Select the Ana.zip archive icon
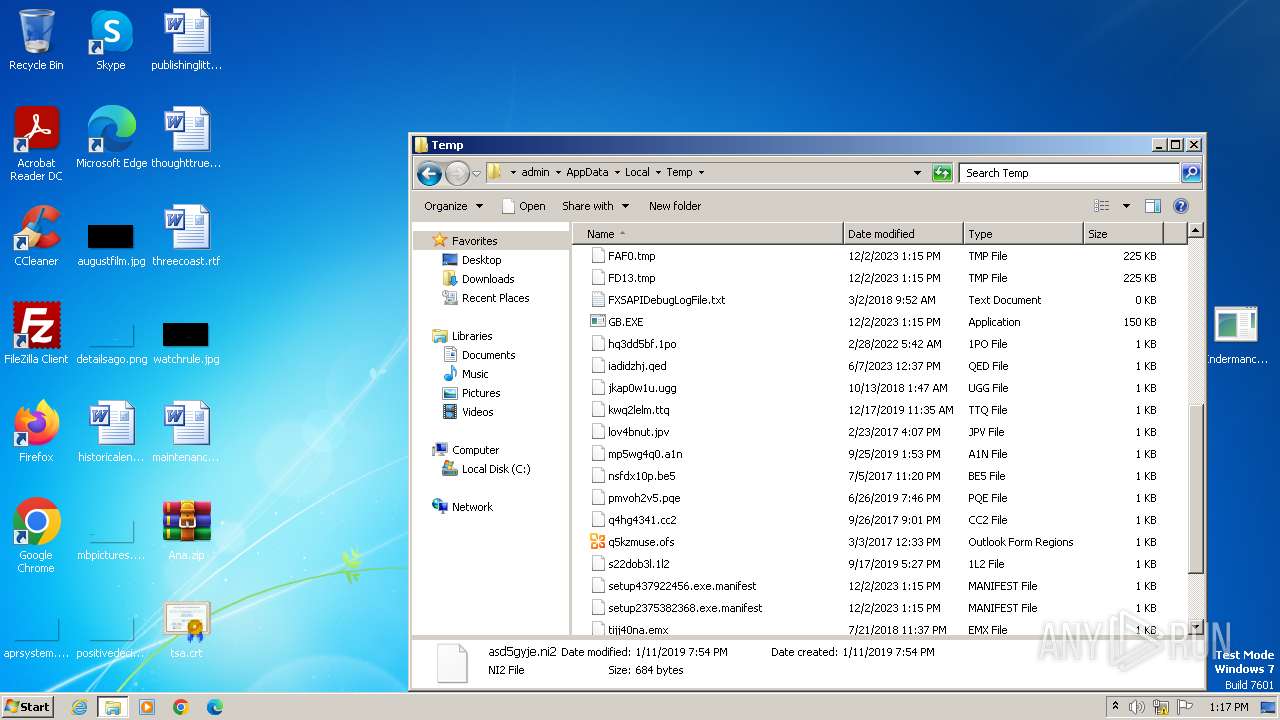 187,530
